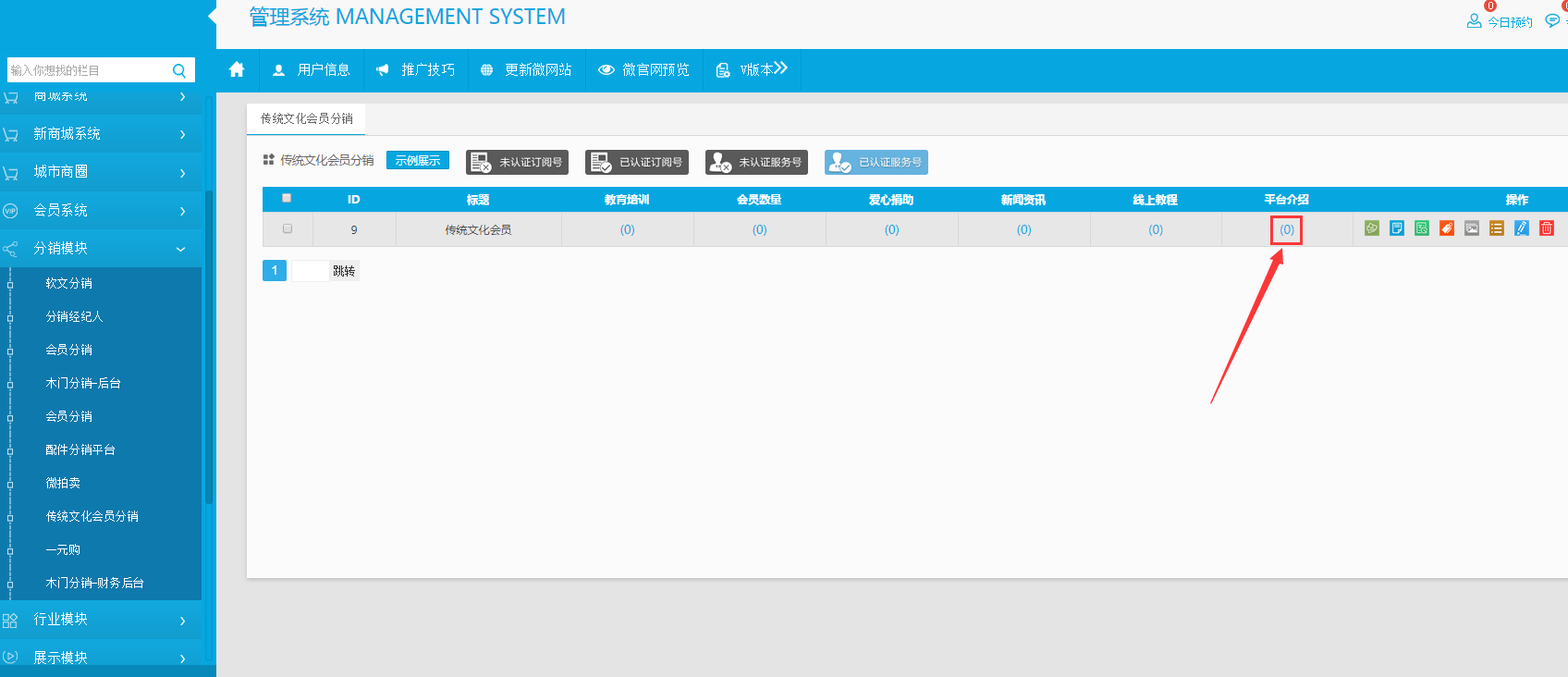1568x677 pixels.
Task: Open 微拍卖 in the sidebar
Action: 63,483
